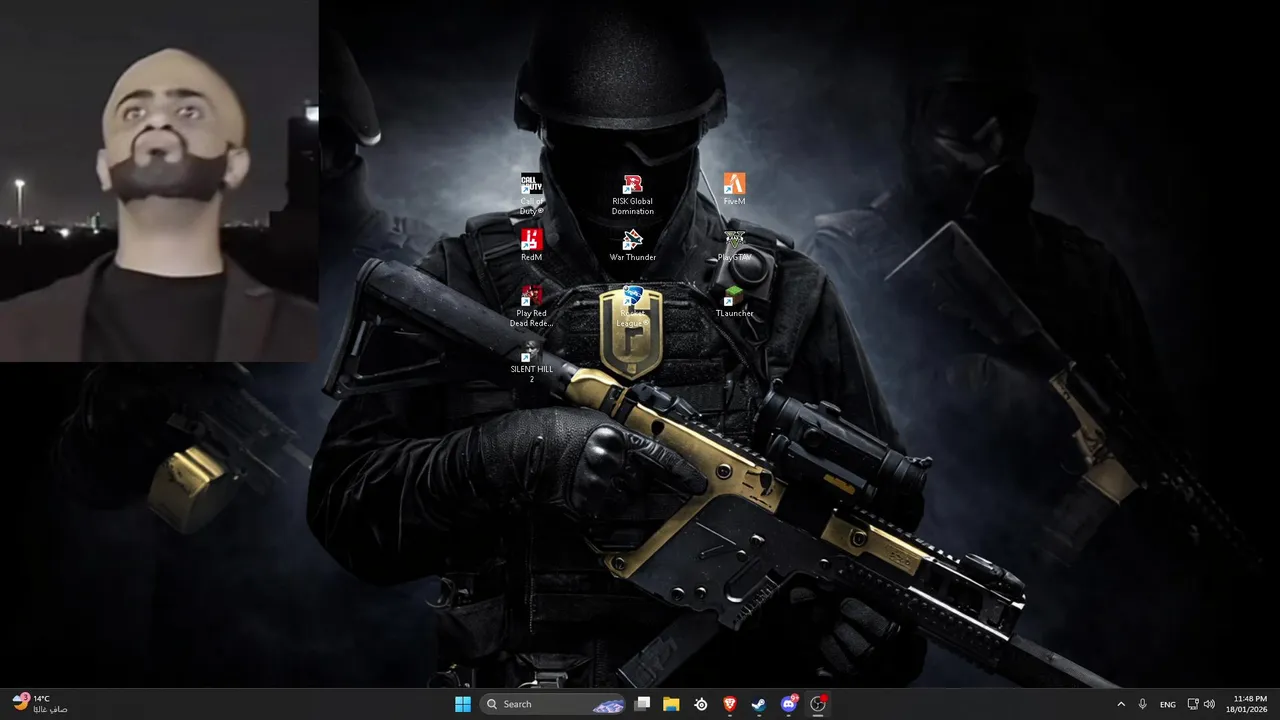Open the Call of Duty desktop shortcut
Viewport: 1280px width, 720px height.
[532, 194]
